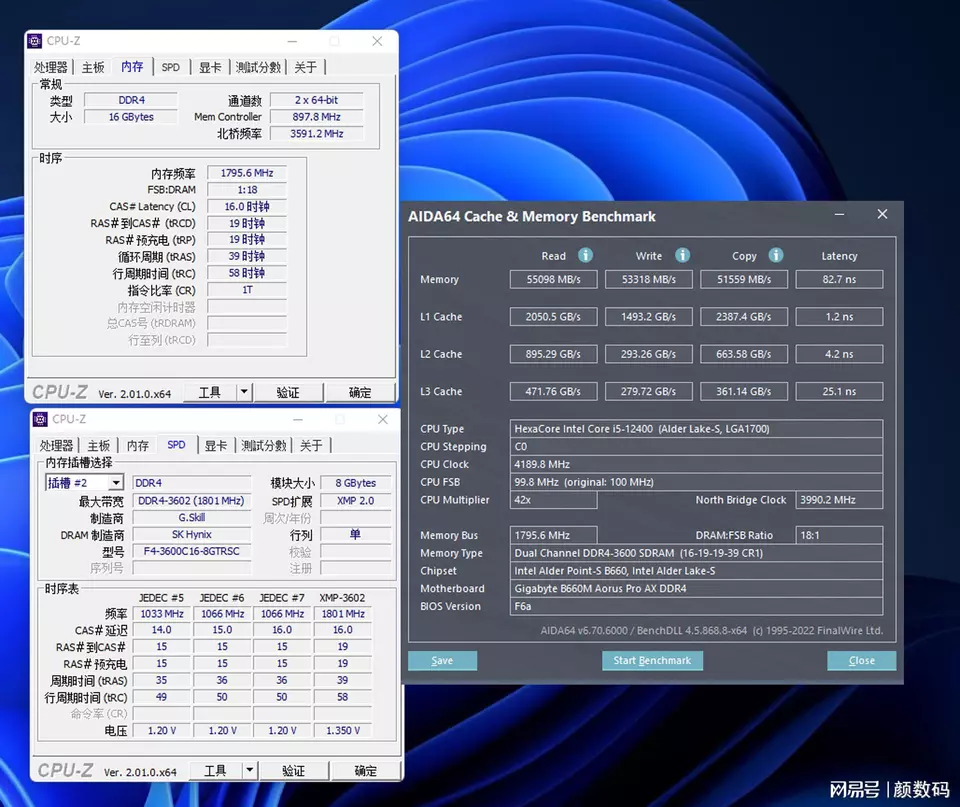Viewport: 960px width, 807px height.
Task: Minimize the AIDA64 benchmark window
Action: point(839,214)
